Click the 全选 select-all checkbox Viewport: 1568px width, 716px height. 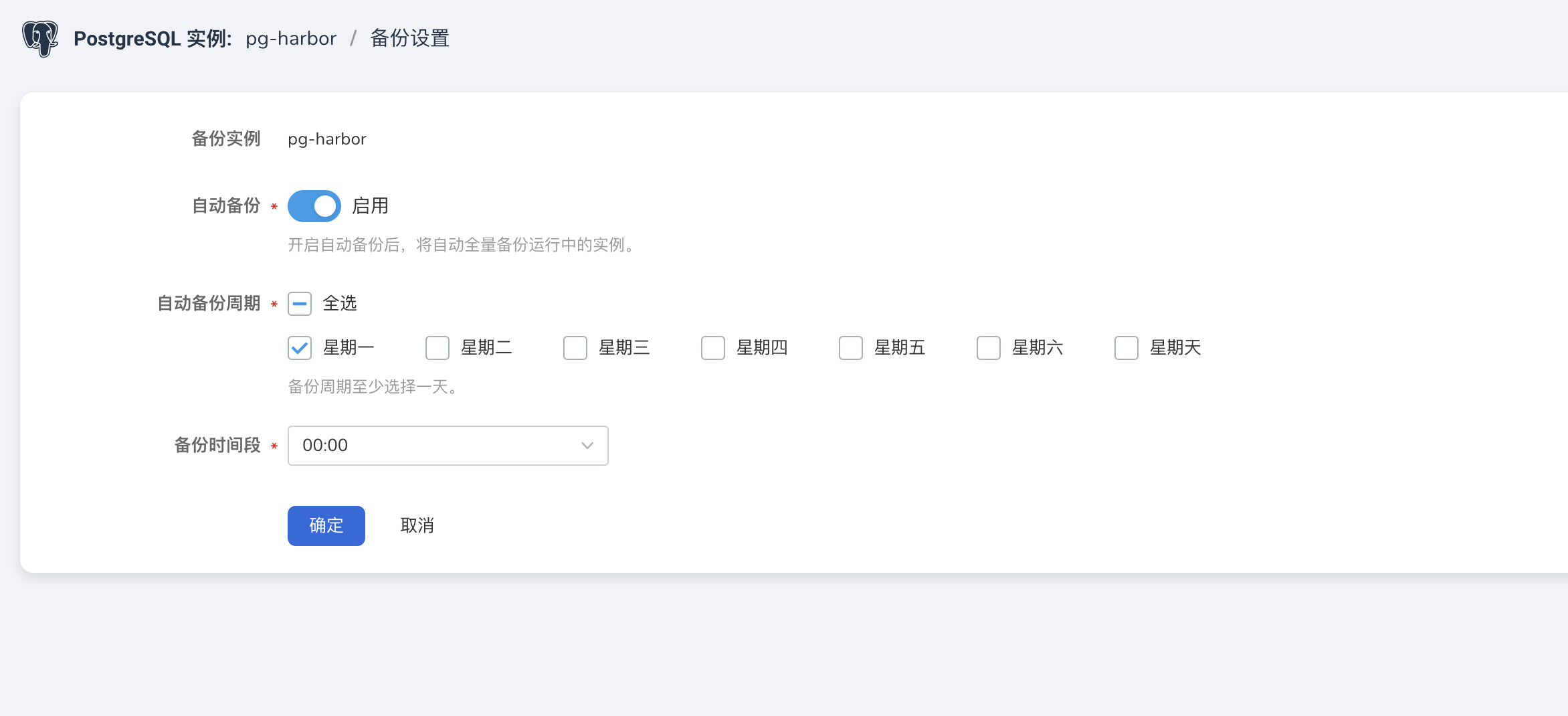pos(299,303)
